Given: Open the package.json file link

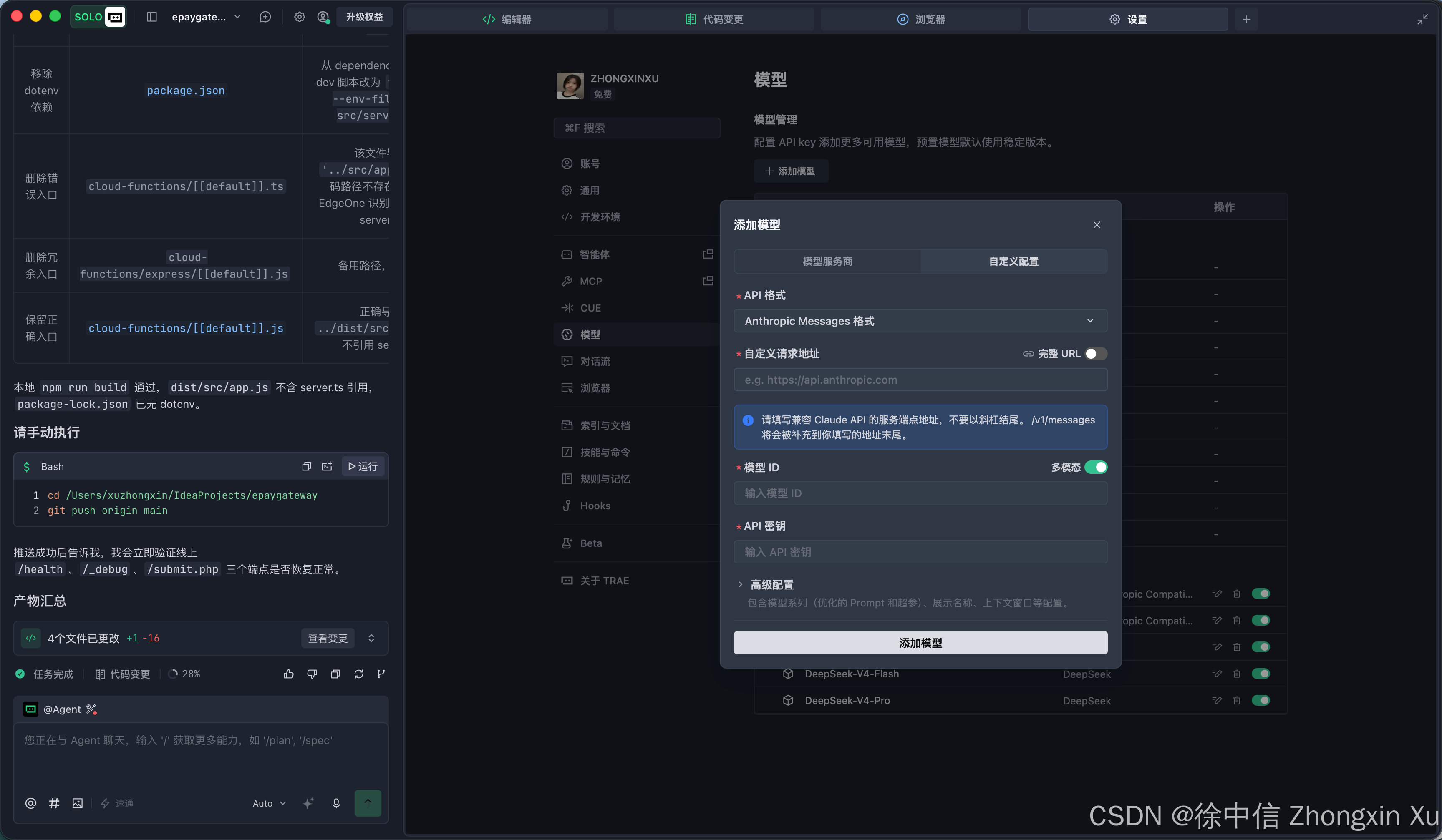Looking at the screenshot, I should pos(185,91).
